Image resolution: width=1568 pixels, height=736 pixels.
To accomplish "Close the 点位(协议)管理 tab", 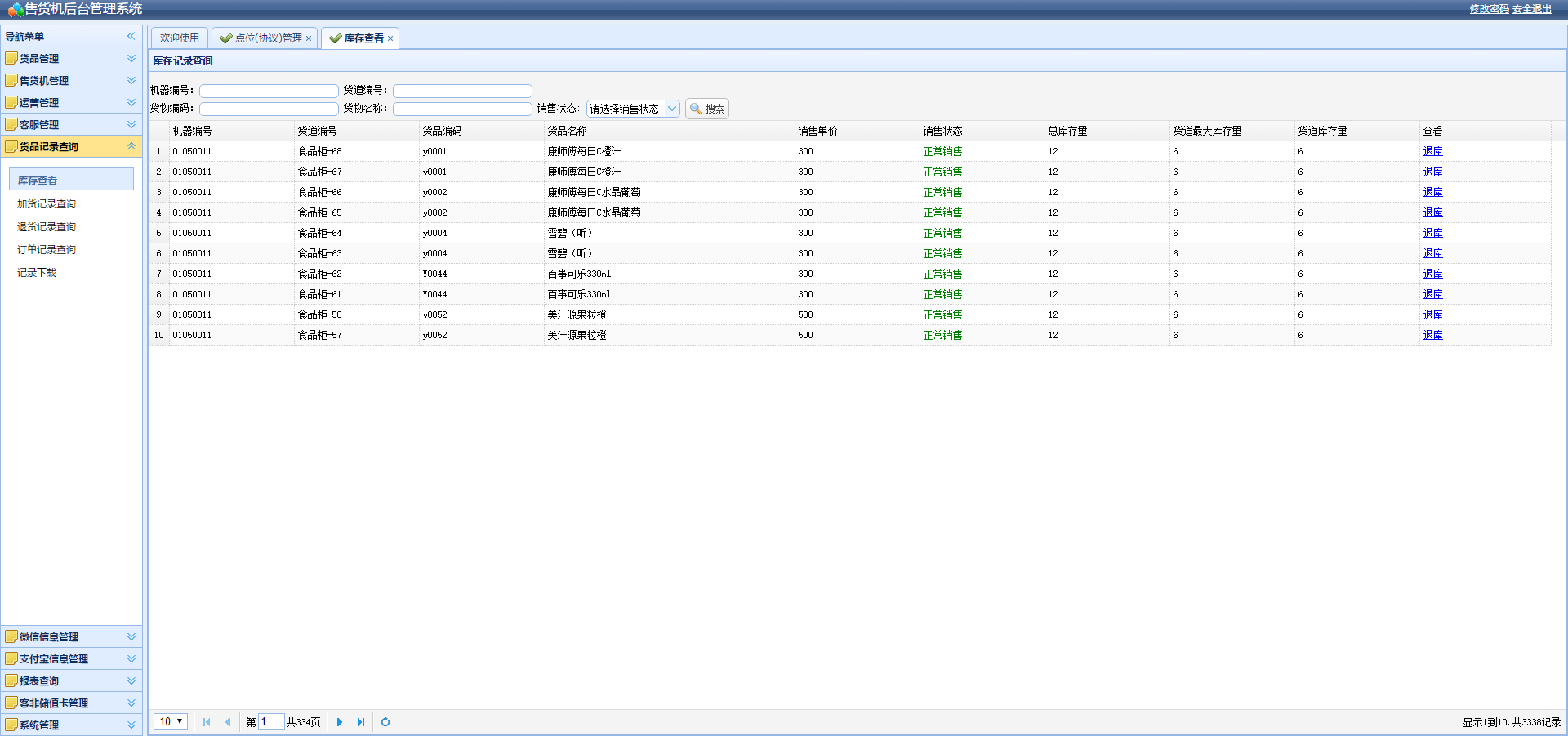I will [309, 38].
